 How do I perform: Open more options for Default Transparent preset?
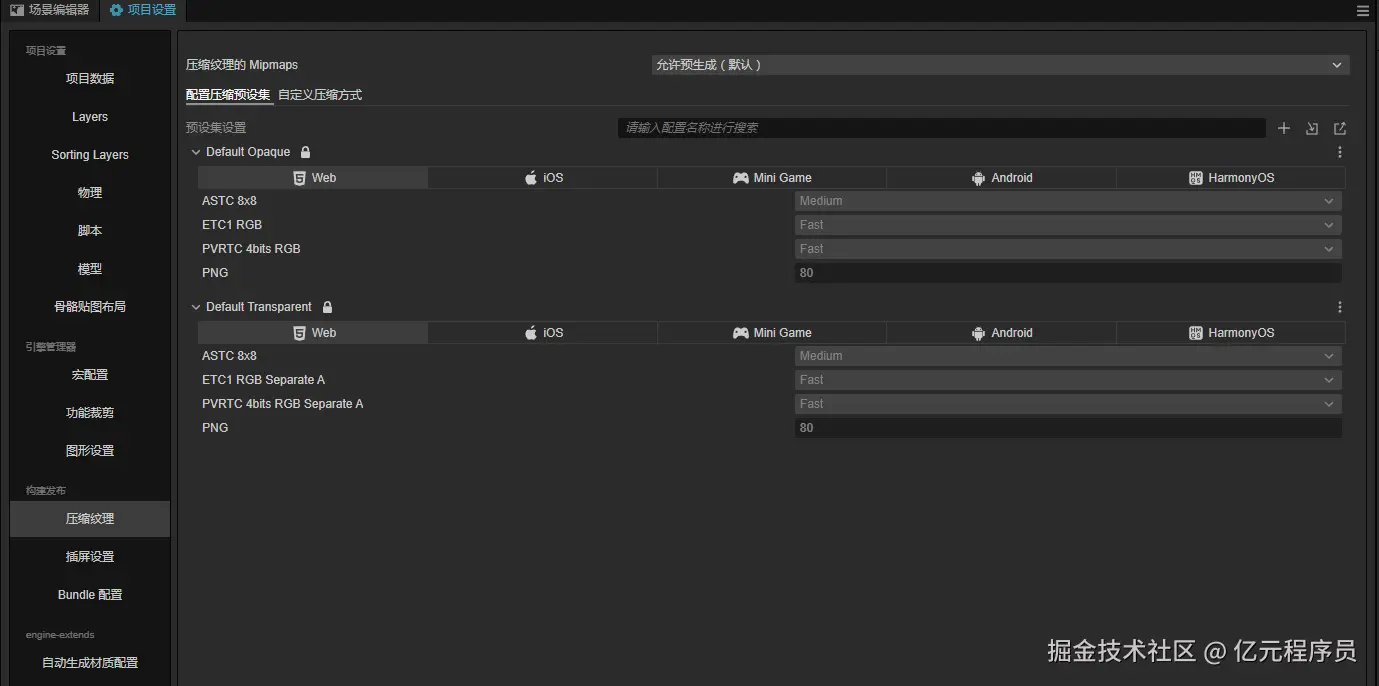pyautogui.click(x=1340, y=307)
